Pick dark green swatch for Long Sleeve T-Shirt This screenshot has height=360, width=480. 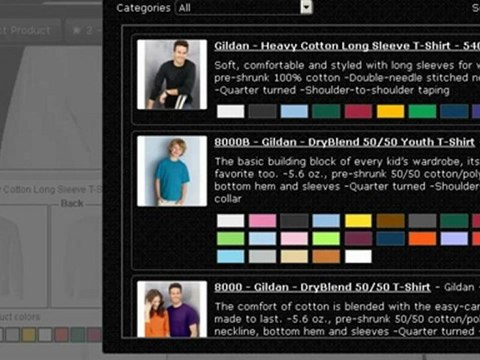326,111
